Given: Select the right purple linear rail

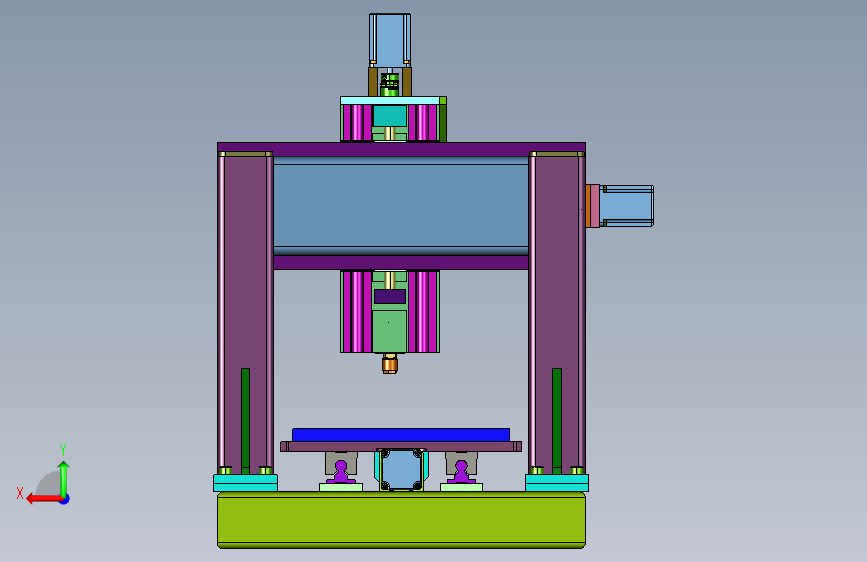Looking at the screenshot, I should (461, 473).
